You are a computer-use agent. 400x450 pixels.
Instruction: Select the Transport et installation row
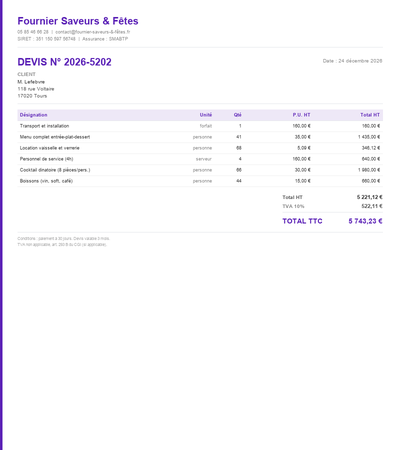[200, 126]
